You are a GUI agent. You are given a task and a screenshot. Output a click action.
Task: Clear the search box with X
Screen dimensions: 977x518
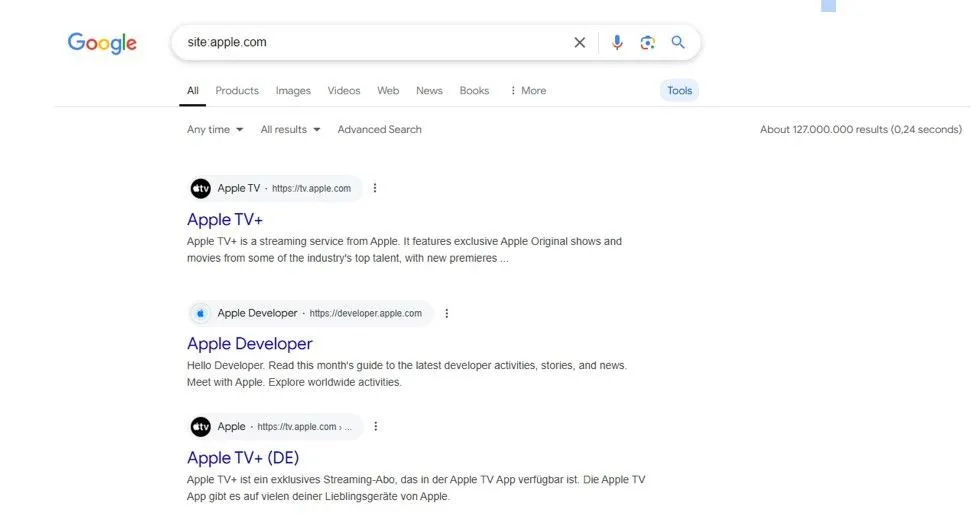coord(579,42)
